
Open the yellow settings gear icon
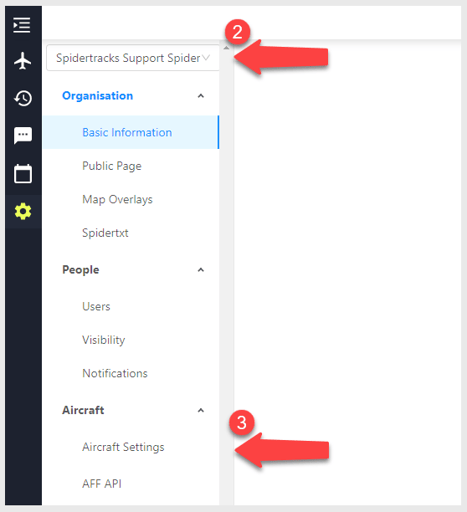click(23, 211)
